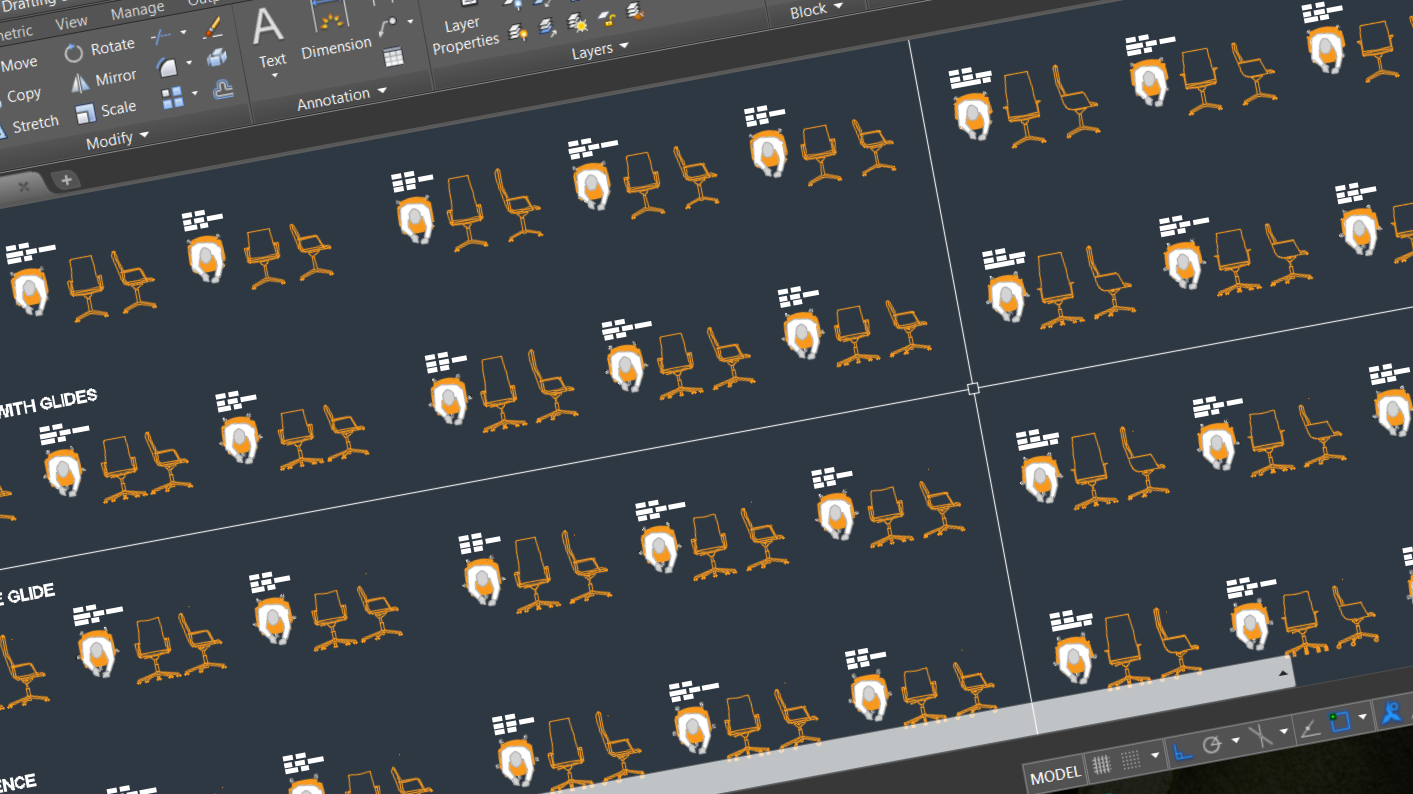The image size is (1413, 794).
Task: Switch to the View ribbon tab
Action: [71, 22]
